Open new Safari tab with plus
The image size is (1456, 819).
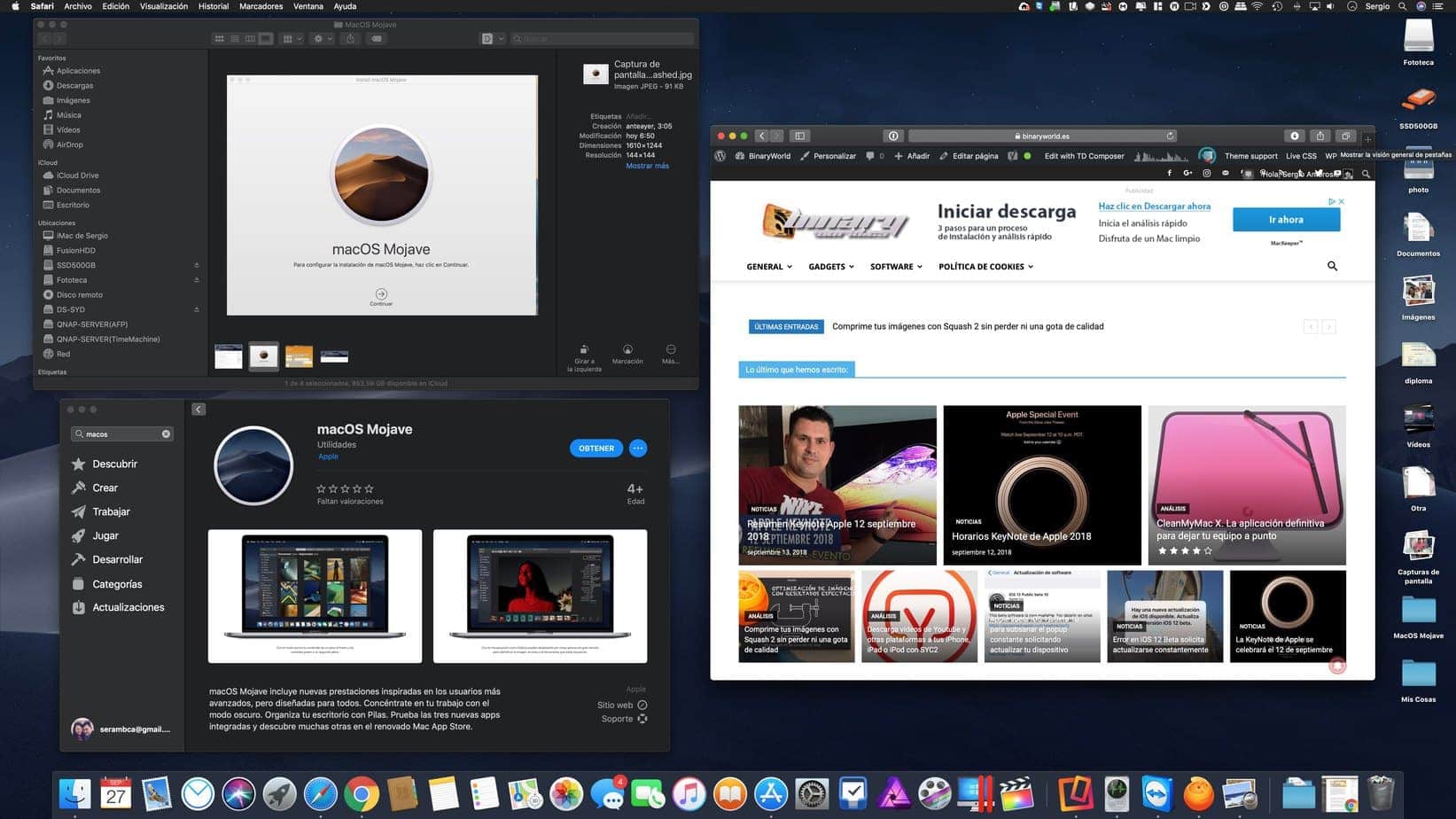[1367, 139]
